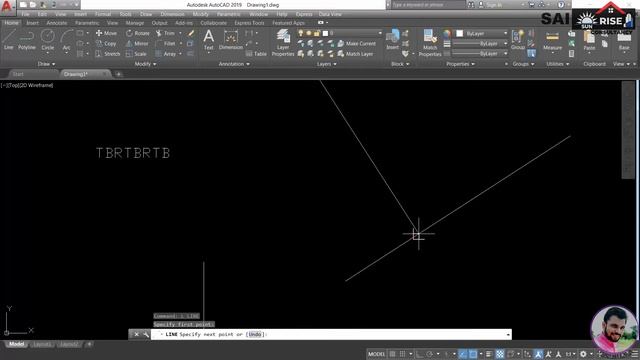The height and width of the screenshot is (360, 640).
Task: Click the Trim tool
Action: [x=165, y=33]
